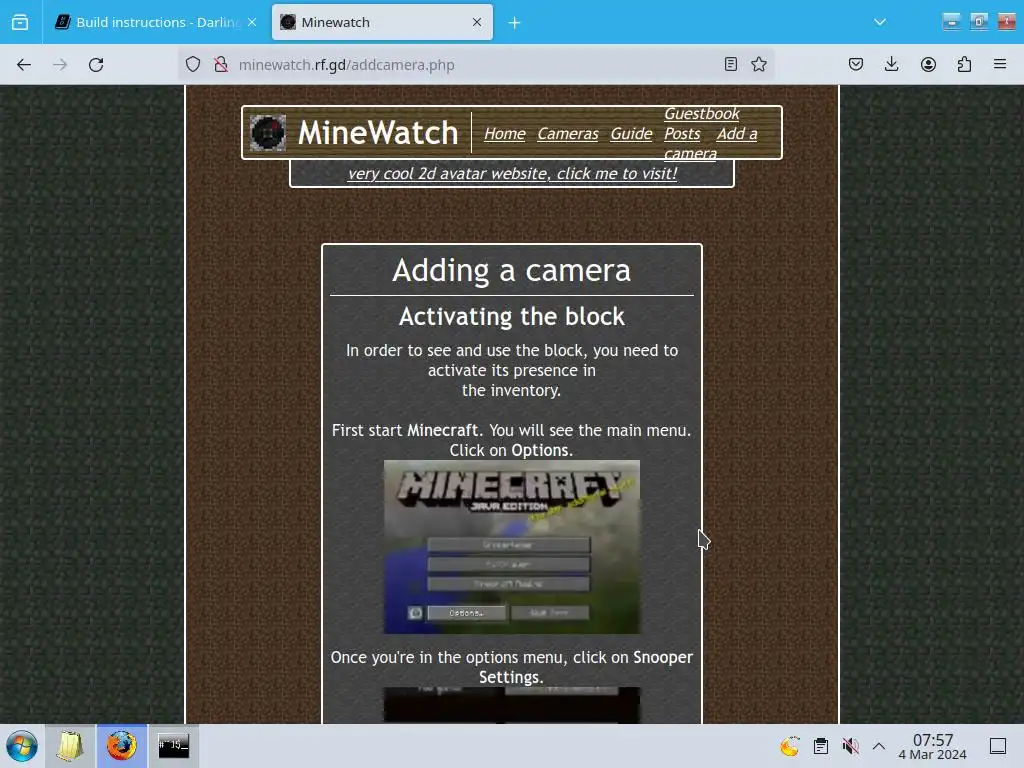The image size is (1024, 768).
Task: Reload the current page
Action: coord(96,65)
